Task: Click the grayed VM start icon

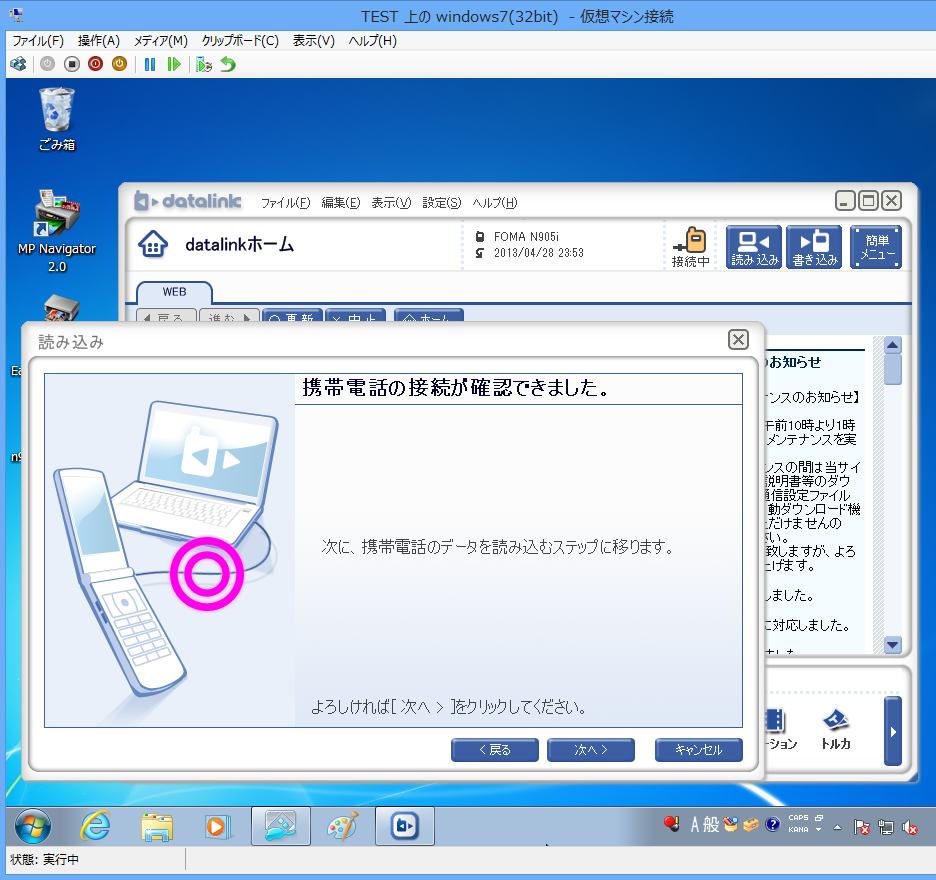Action: click(x=48, y=64)
